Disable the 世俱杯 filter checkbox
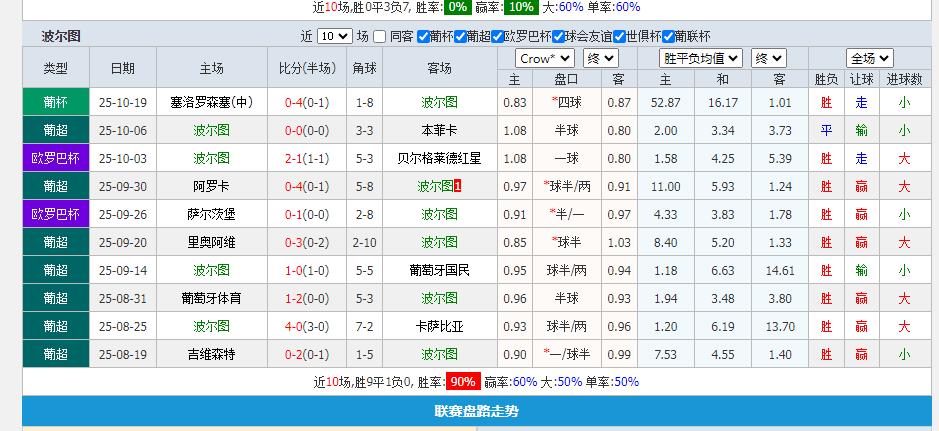939x431 pixels. [x=618, y=36]
